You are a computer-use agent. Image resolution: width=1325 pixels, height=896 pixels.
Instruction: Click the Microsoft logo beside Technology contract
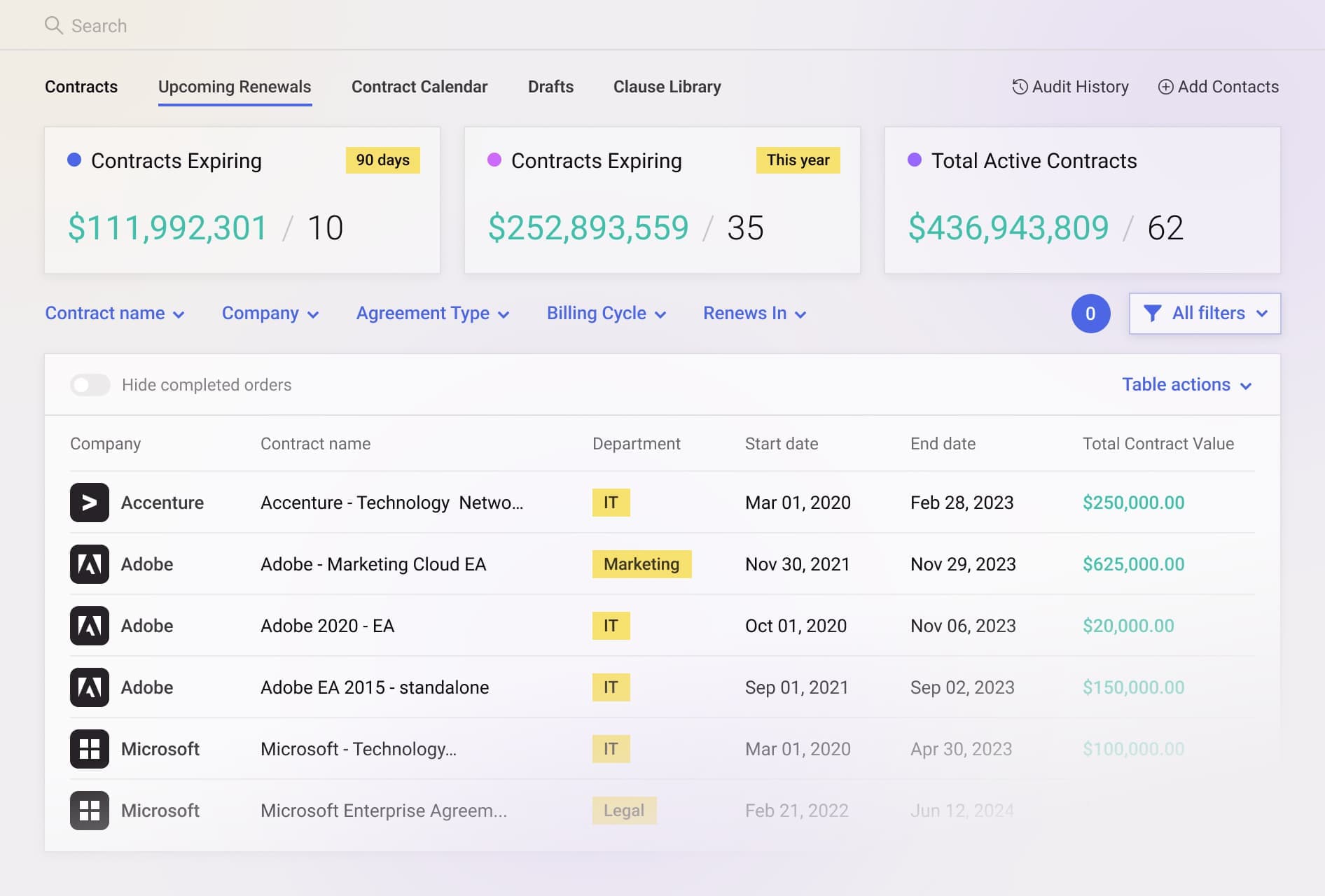89,748
